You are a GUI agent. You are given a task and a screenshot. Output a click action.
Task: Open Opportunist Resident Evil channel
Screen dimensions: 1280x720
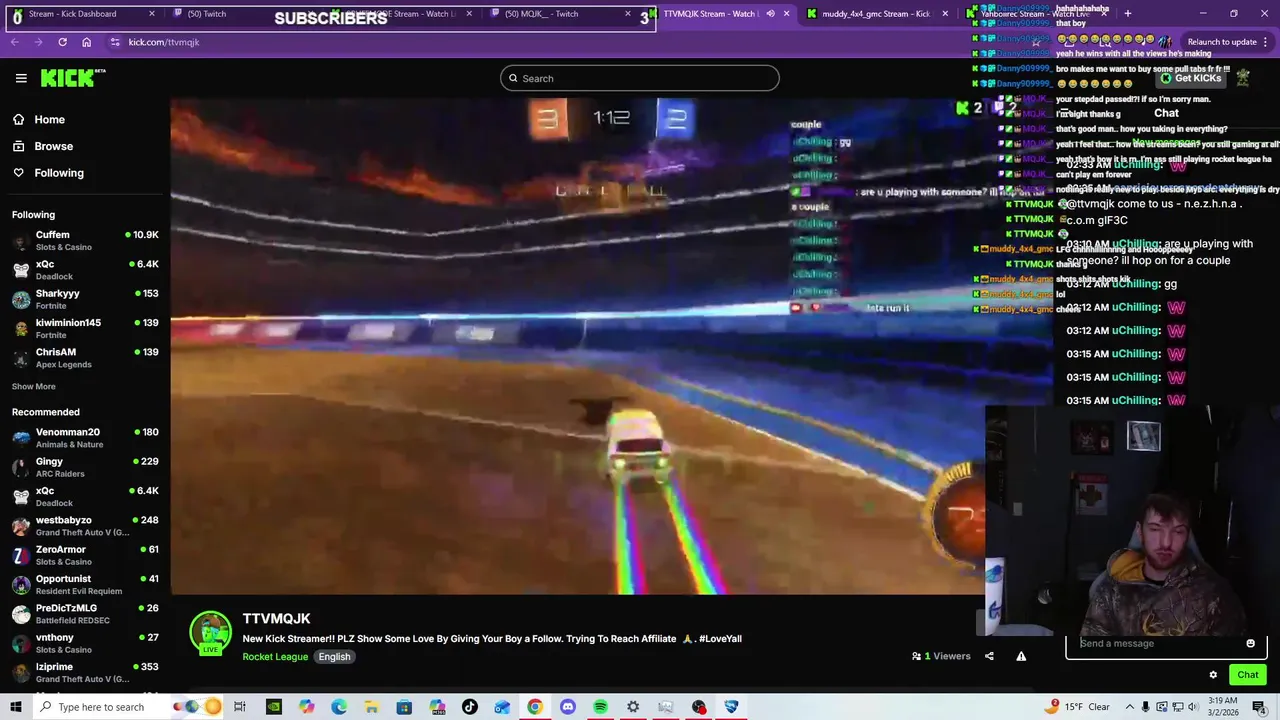[x=85, y=584]
